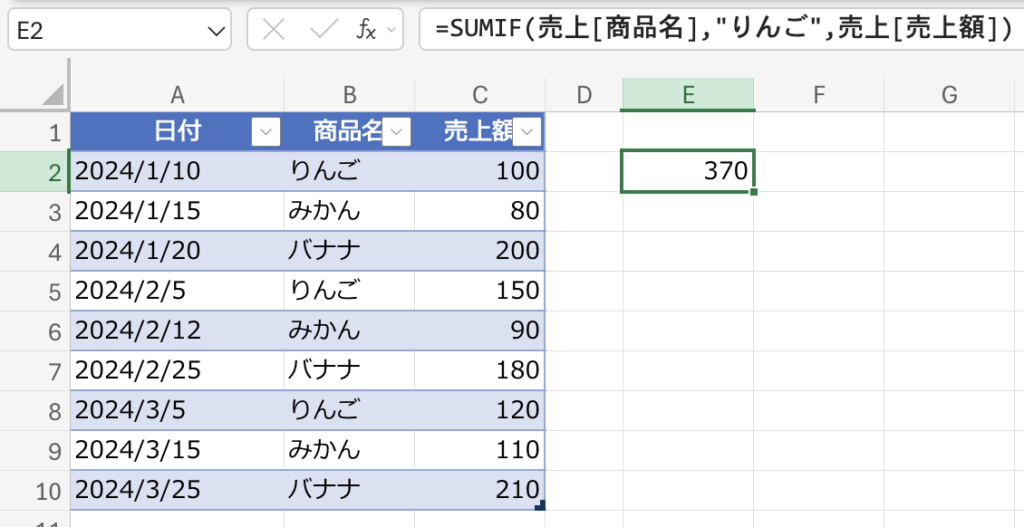The width and height of the screenshot is (1024, 527).
Task: Click the table resize handle at C10
Action: click(x=540, y=506)
